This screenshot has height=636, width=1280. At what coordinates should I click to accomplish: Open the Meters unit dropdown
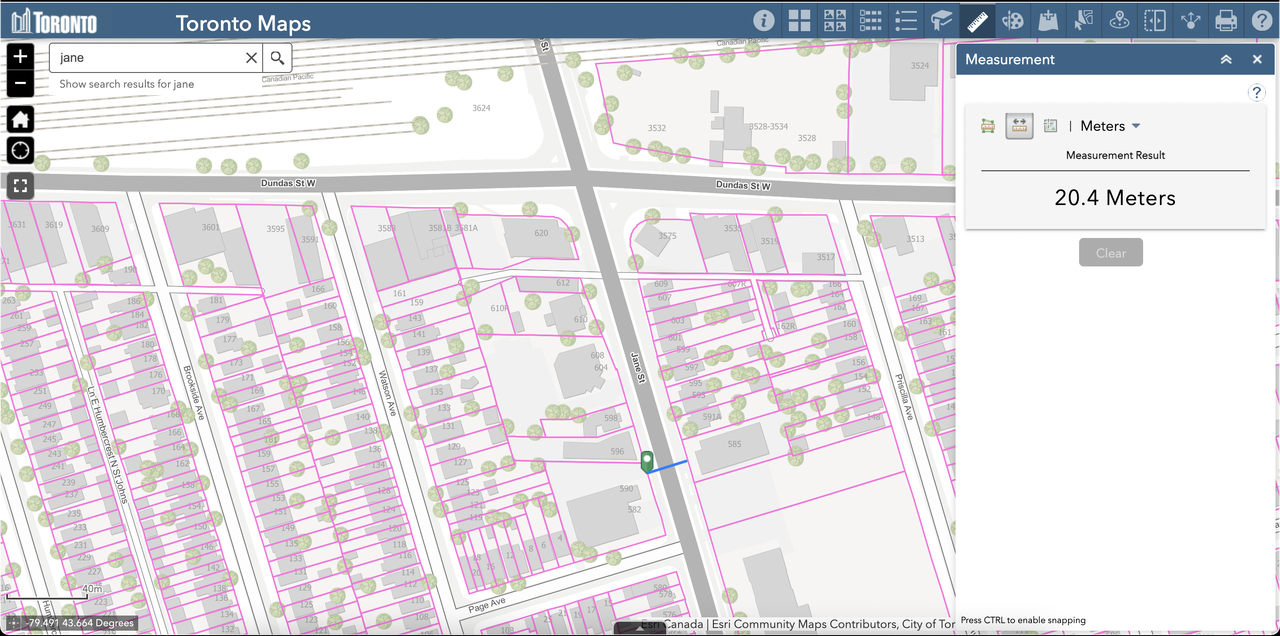tap(1110, 126)
